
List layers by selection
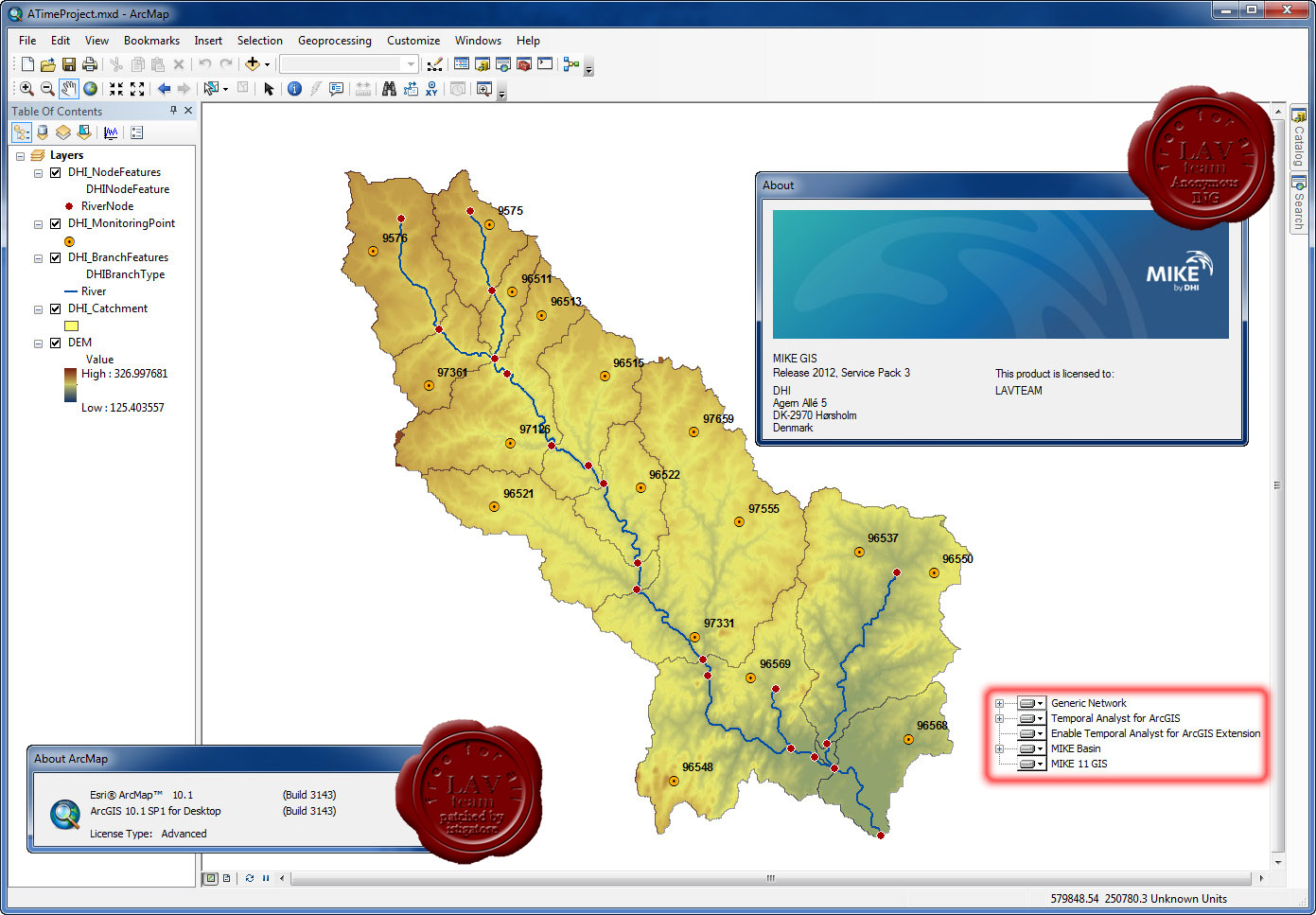(x=84, y=132)
